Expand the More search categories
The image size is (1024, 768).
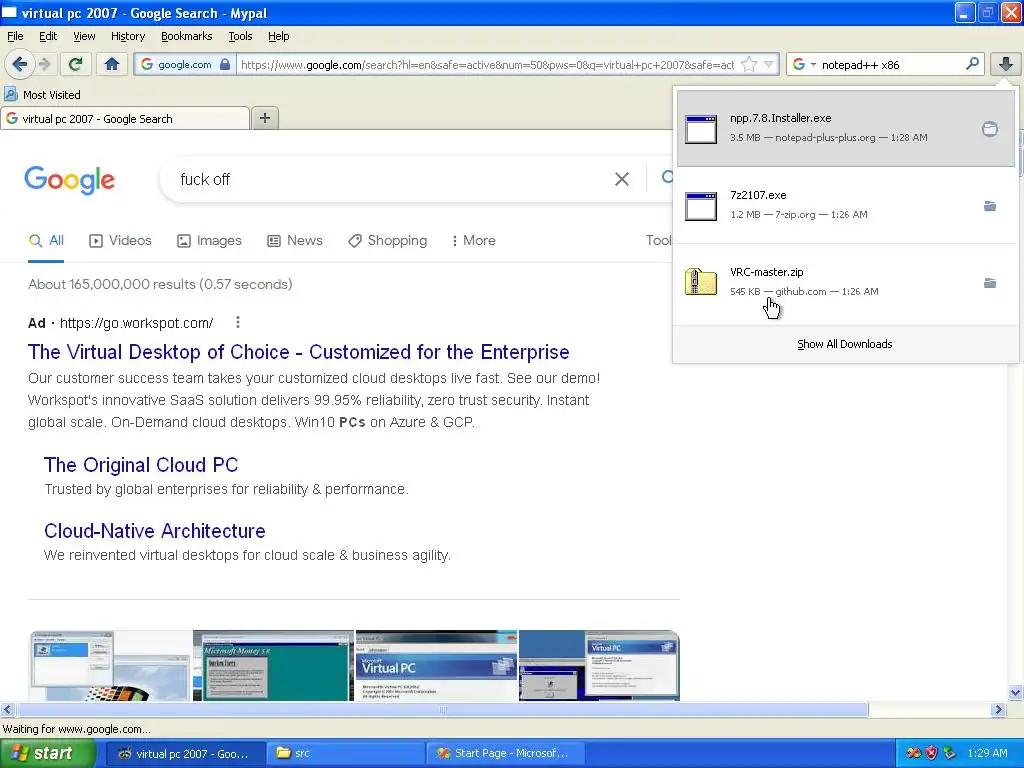pyautogui.click(x=473, y=240)
